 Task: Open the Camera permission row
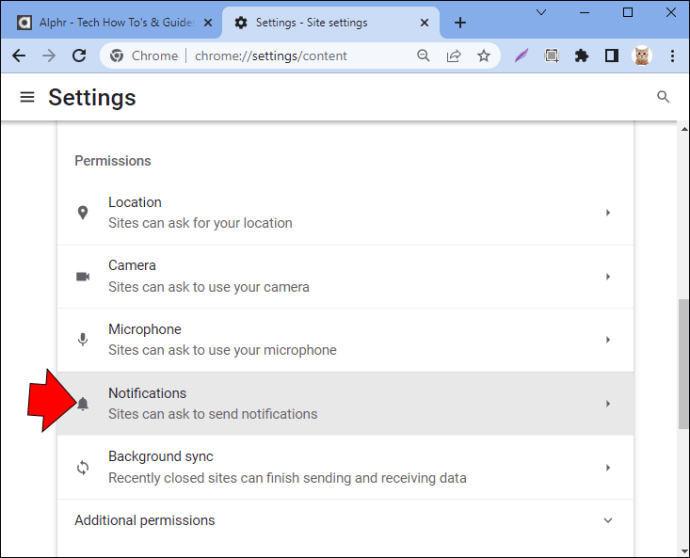(345, 276)
